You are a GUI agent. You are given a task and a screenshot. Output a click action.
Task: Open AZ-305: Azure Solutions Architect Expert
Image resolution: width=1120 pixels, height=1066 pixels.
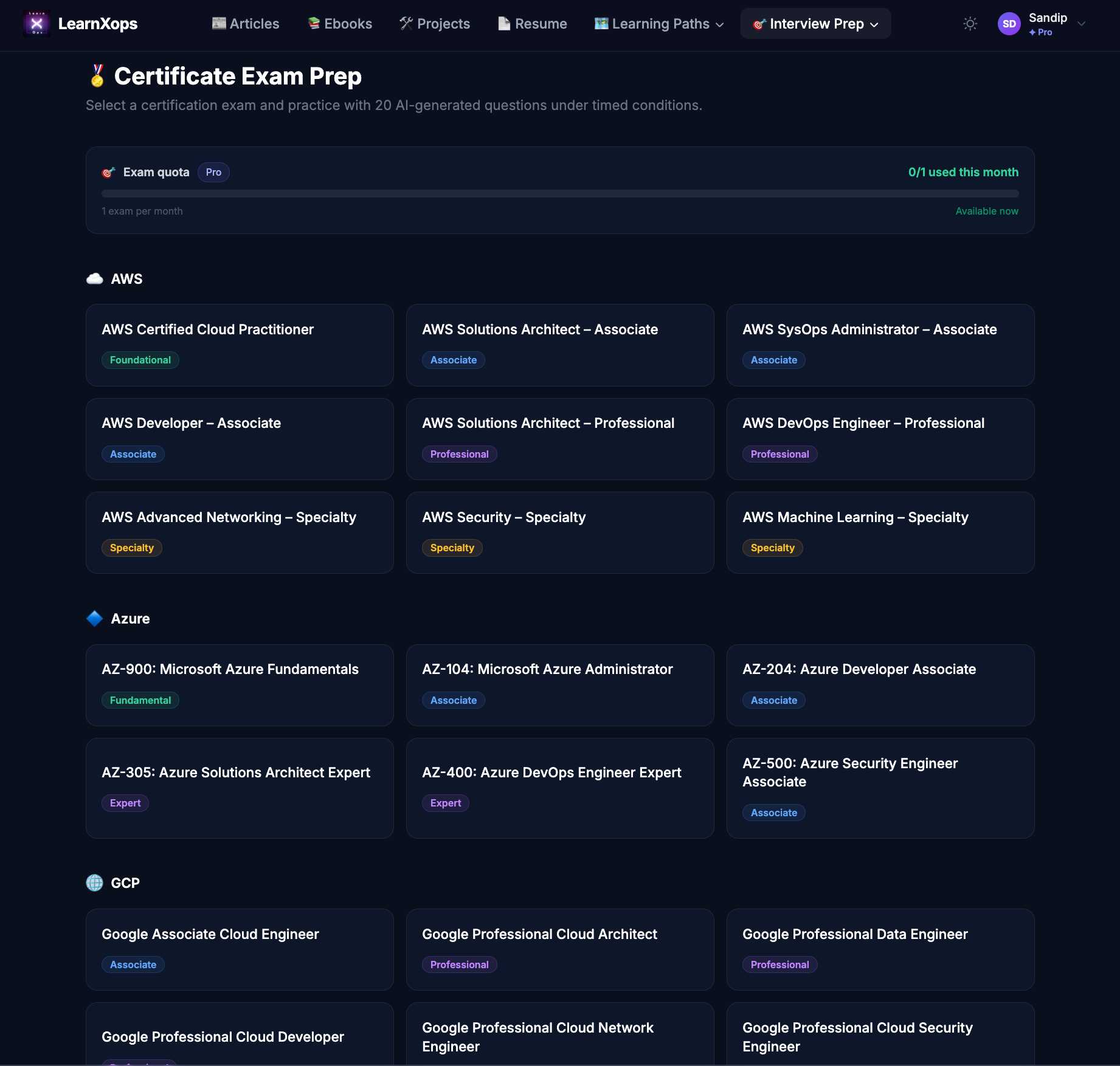click(240, 788)
